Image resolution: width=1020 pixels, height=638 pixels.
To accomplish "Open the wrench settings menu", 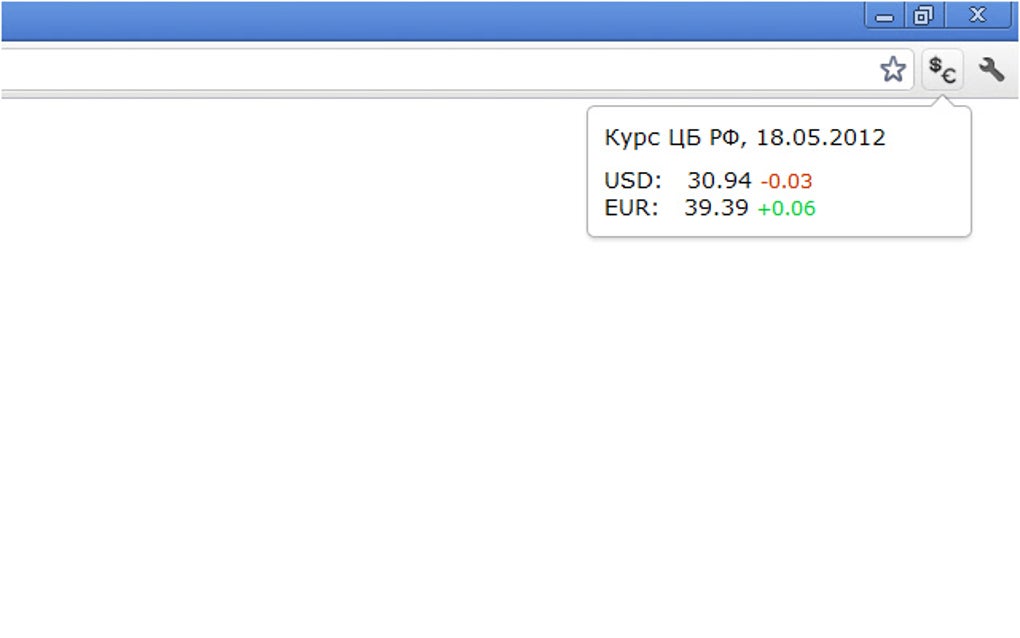I will point(991,69).
